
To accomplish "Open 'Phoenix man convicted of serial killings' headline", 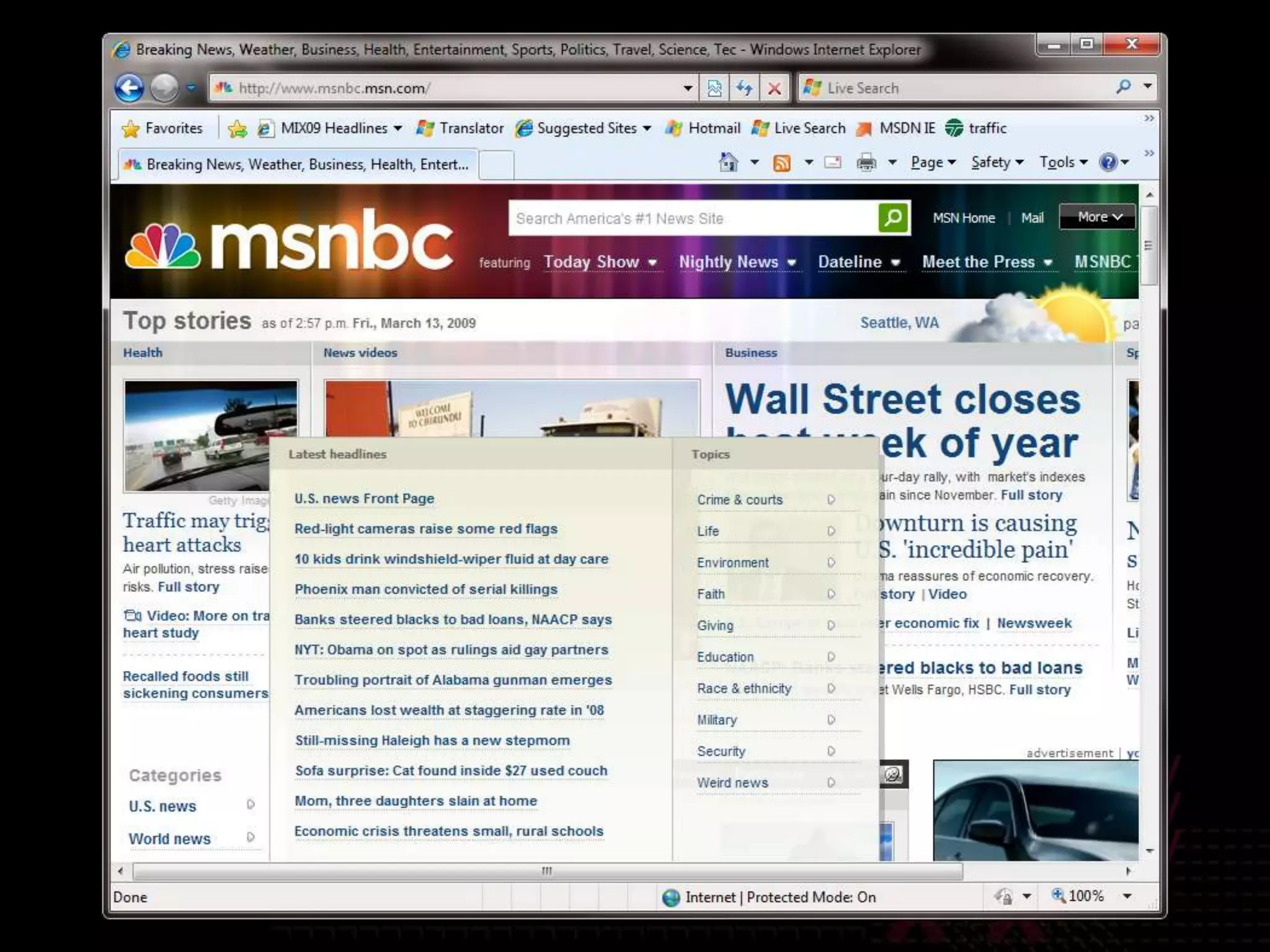I will [x=425, y=589].
